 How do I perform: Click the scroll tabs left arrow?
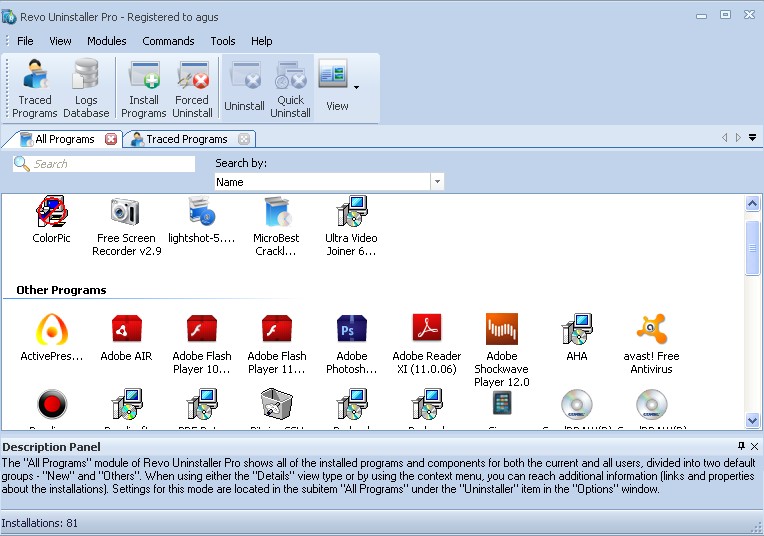click(725, 137)
